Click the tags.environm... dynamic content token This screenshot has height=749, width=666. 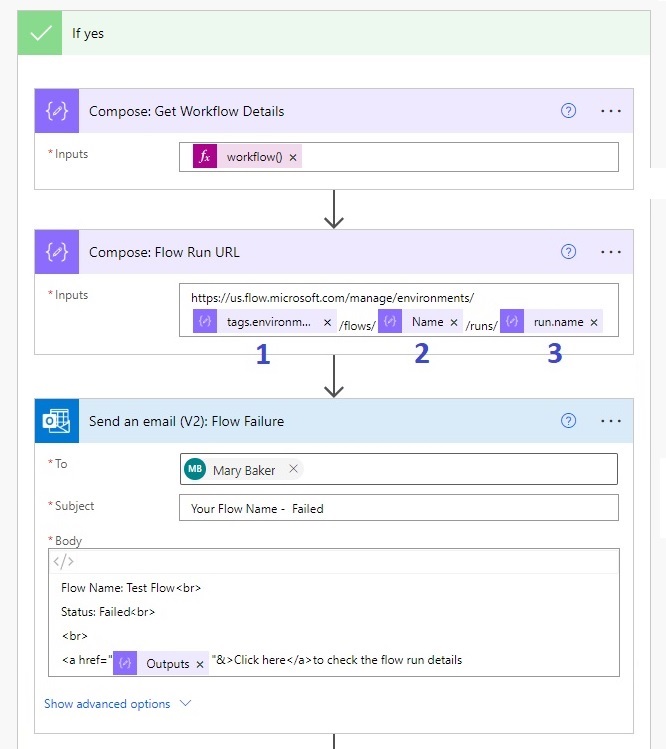[264, 321]
